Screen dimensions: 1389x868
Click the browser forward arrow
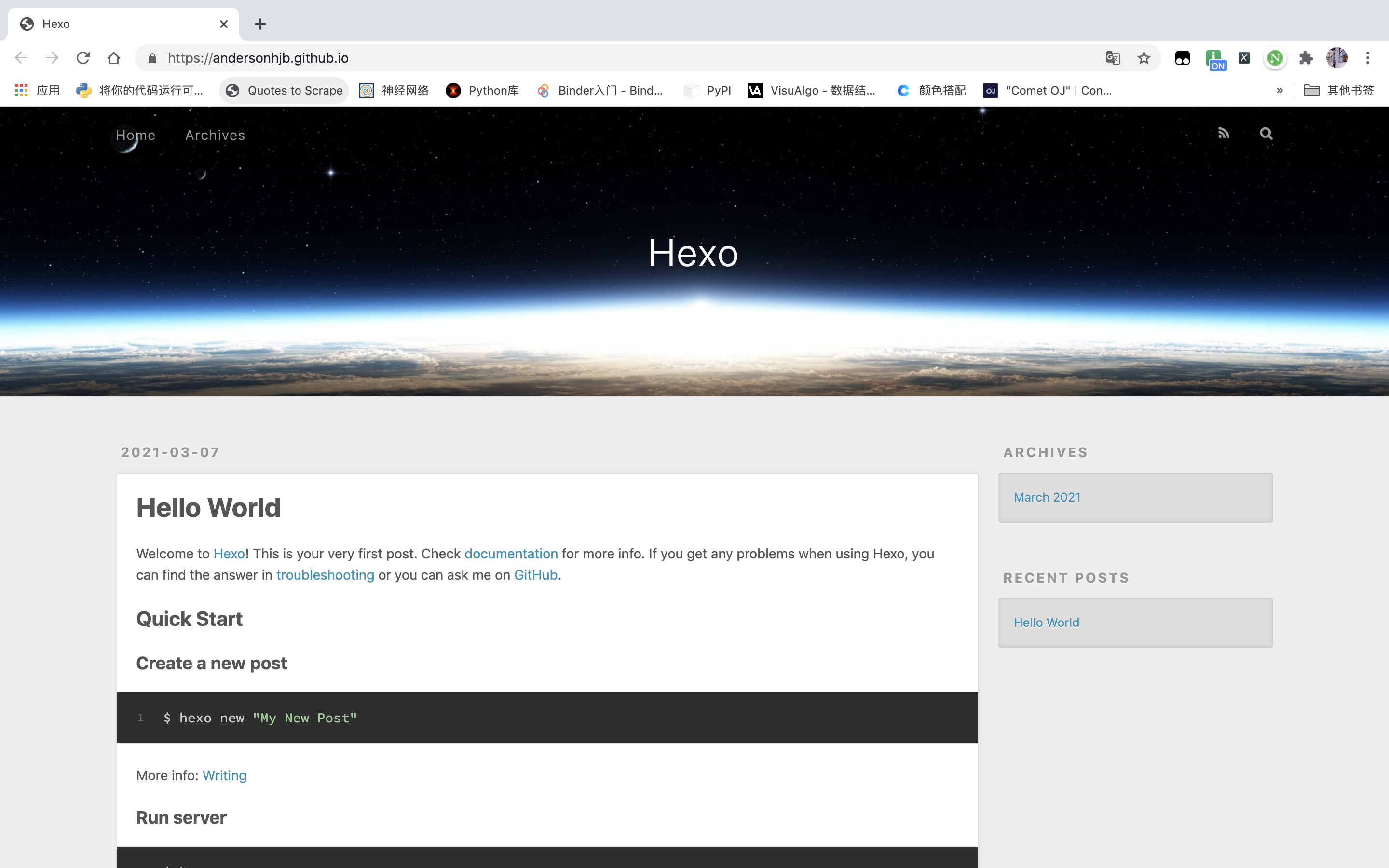coord(52,58)
